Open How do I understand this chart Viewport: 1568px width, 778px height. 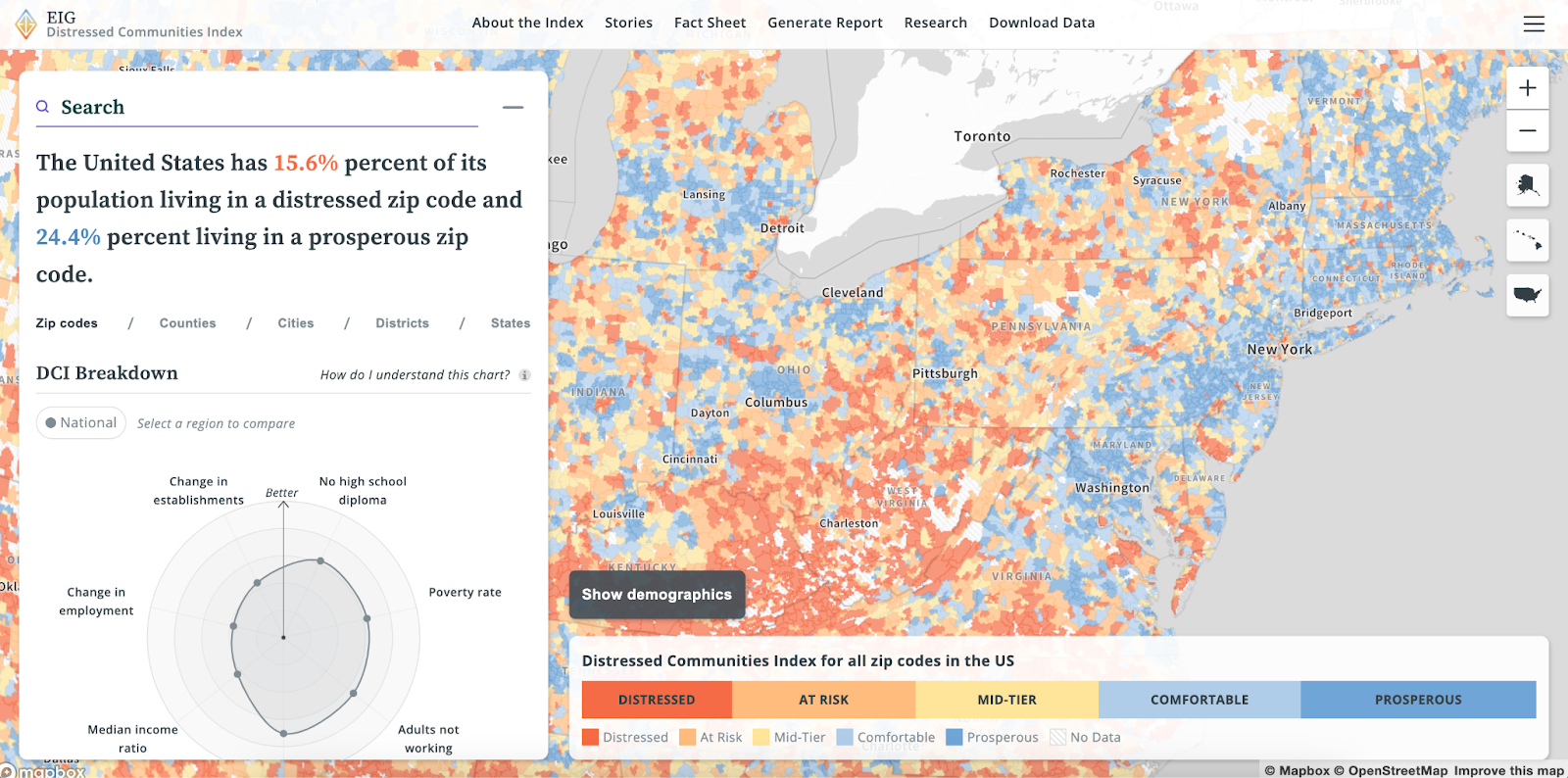coord(415,375)
